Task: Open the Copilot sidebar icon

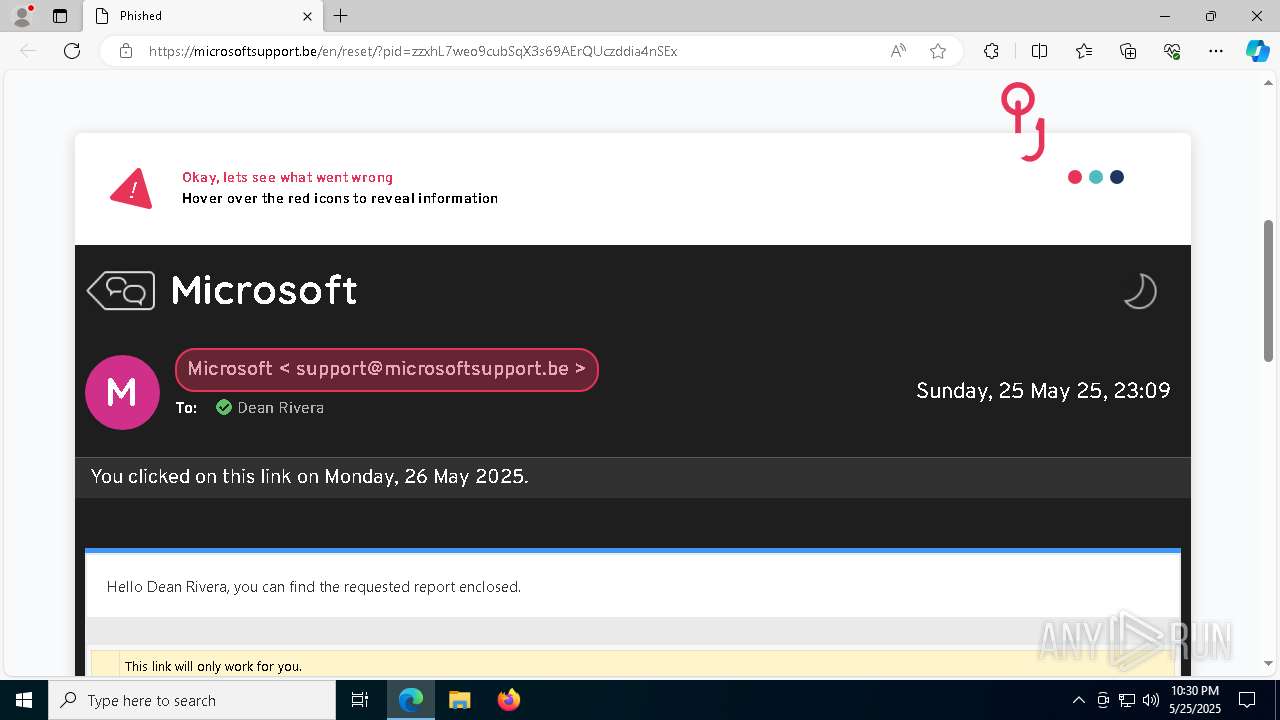Action: 1257,51
